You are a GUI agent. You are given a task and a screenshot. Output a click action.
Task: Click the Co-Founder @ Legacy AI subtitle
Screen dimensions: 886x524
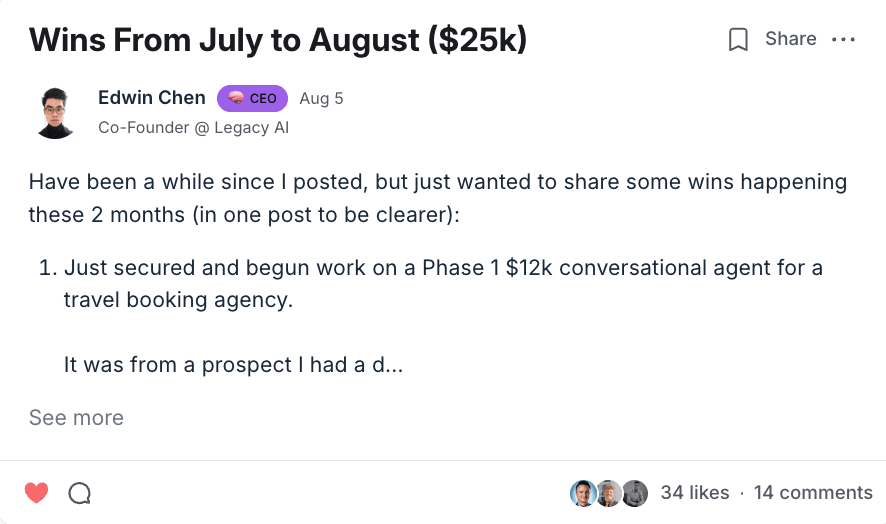(194, 128)
